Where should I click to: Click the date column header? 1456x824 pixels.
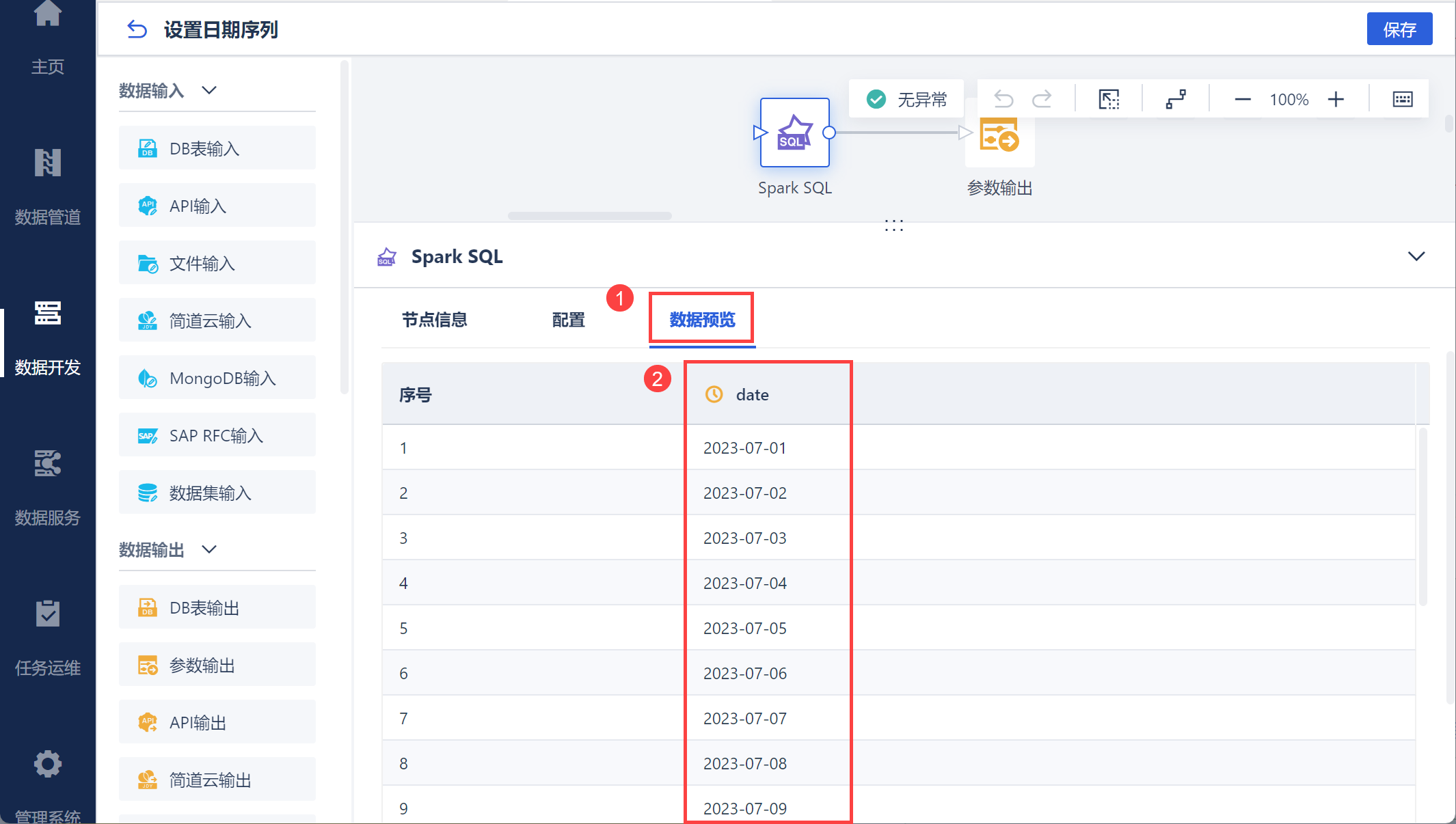tap(752, 395)
